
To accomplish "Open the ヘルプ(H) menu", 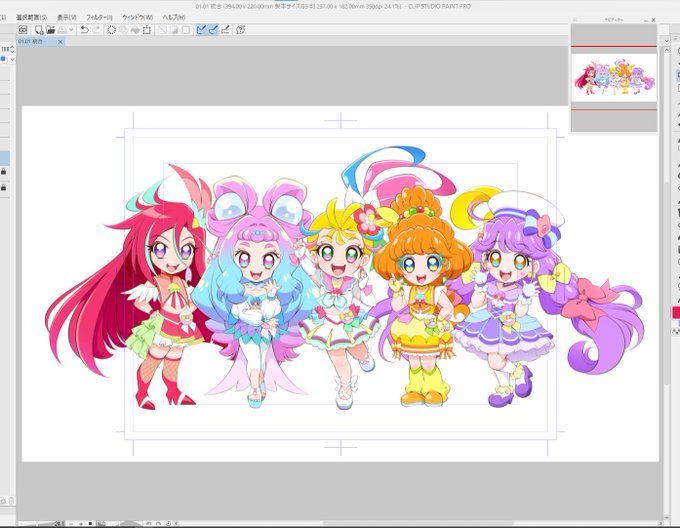I will coord(174,17).
